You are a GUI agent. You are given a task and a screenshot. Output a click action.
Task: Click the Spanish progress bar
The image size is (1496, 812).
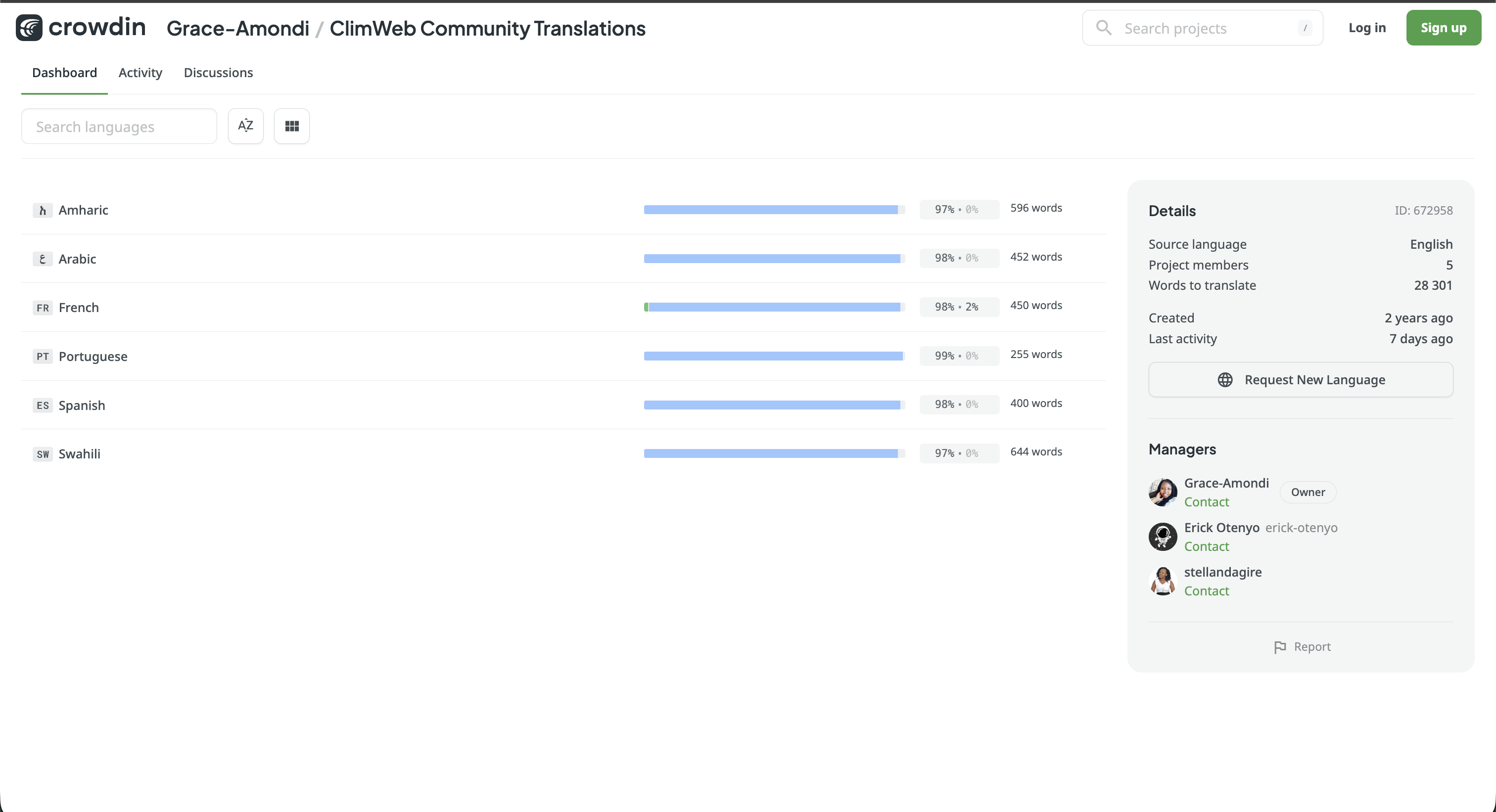click(x=774, y=405)
